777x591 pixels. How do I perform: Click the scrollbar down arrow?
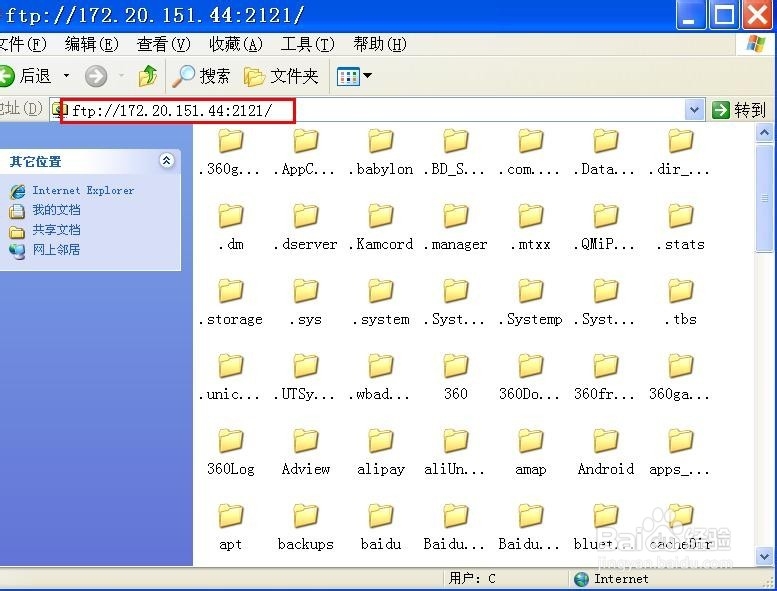[x=764, y=556]
